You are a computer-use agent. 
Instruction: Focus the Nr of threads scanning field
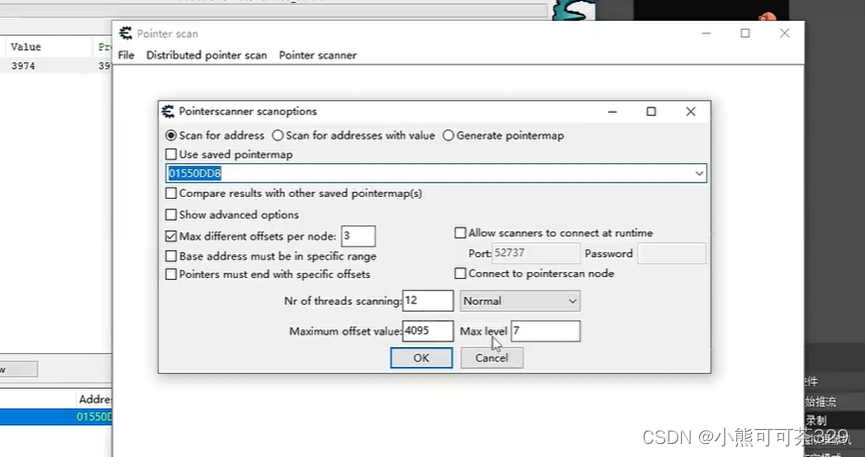pos(428,301)
